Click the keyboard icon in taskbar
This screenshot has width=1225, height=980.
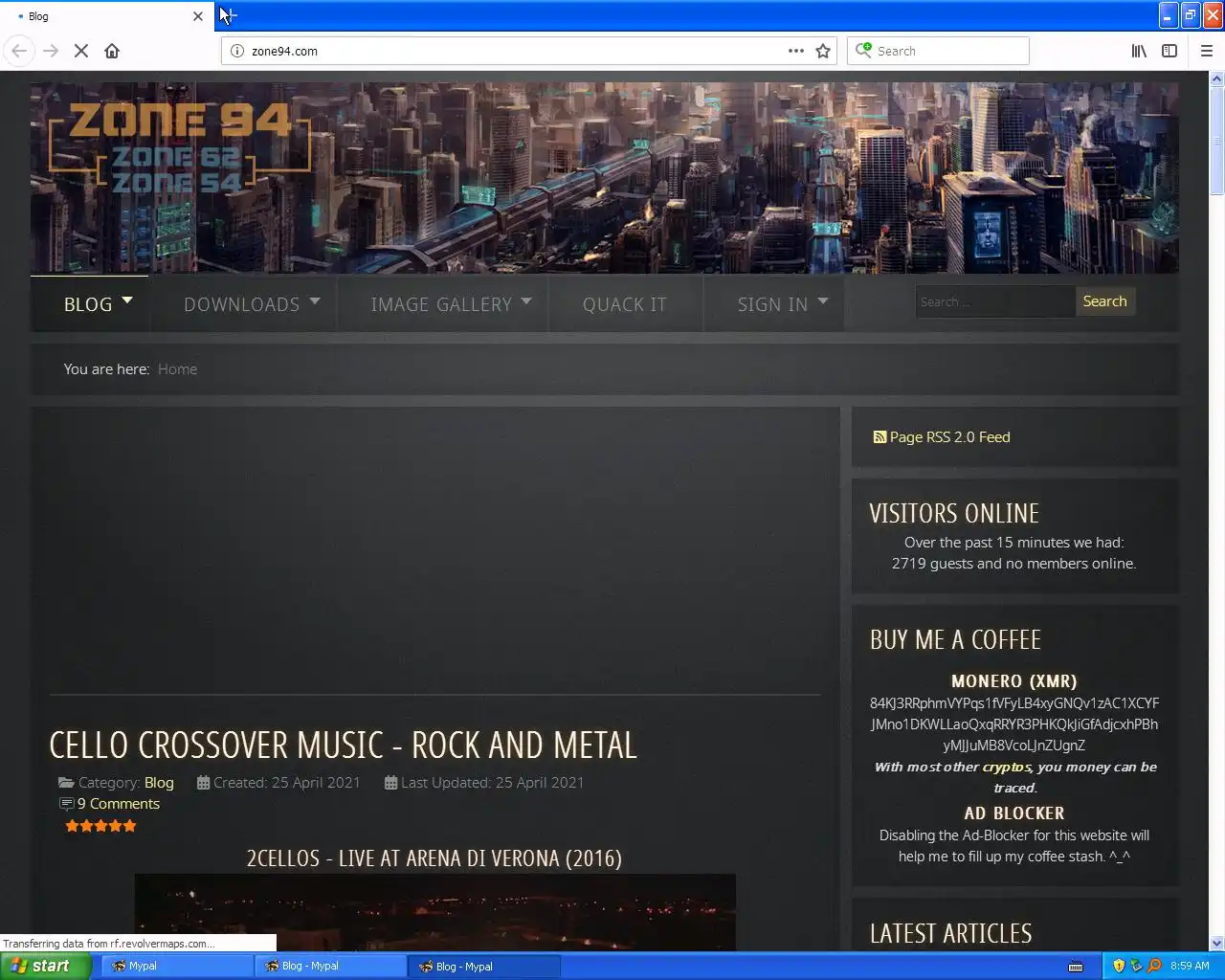tap(1076, 966)
